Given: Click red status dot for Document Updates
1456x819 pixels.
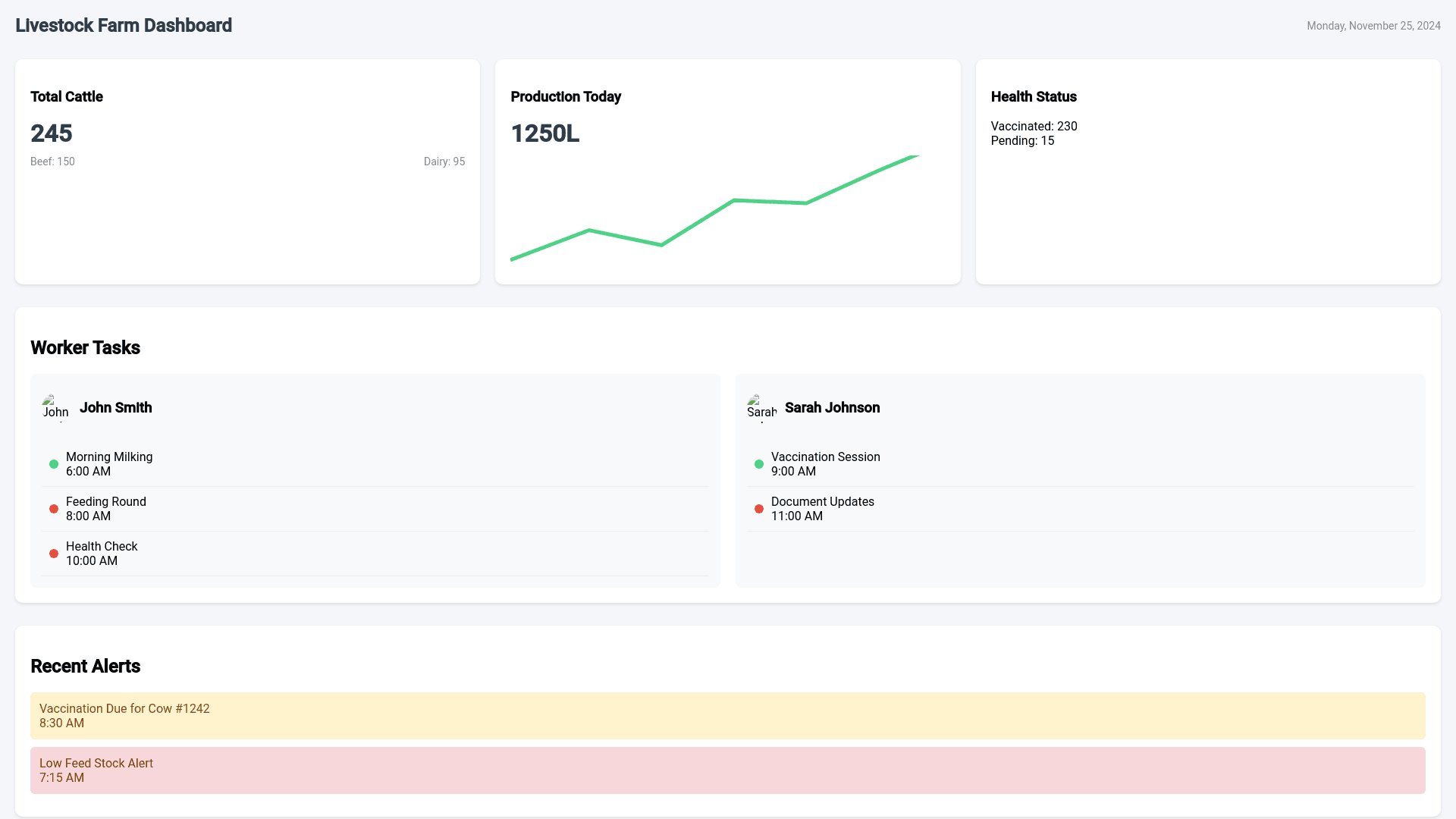Looking at the screenshot, I should point(759,509).
